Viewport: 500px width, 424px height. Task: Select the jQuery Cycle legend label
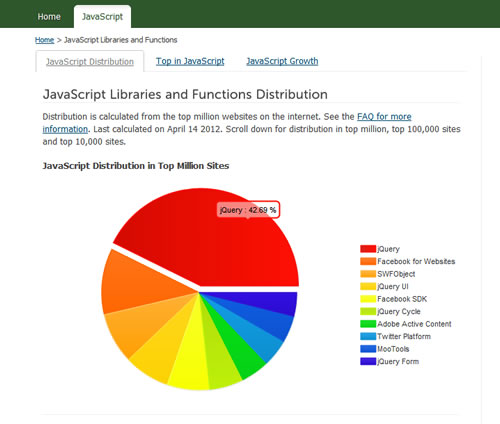[399, 311]
